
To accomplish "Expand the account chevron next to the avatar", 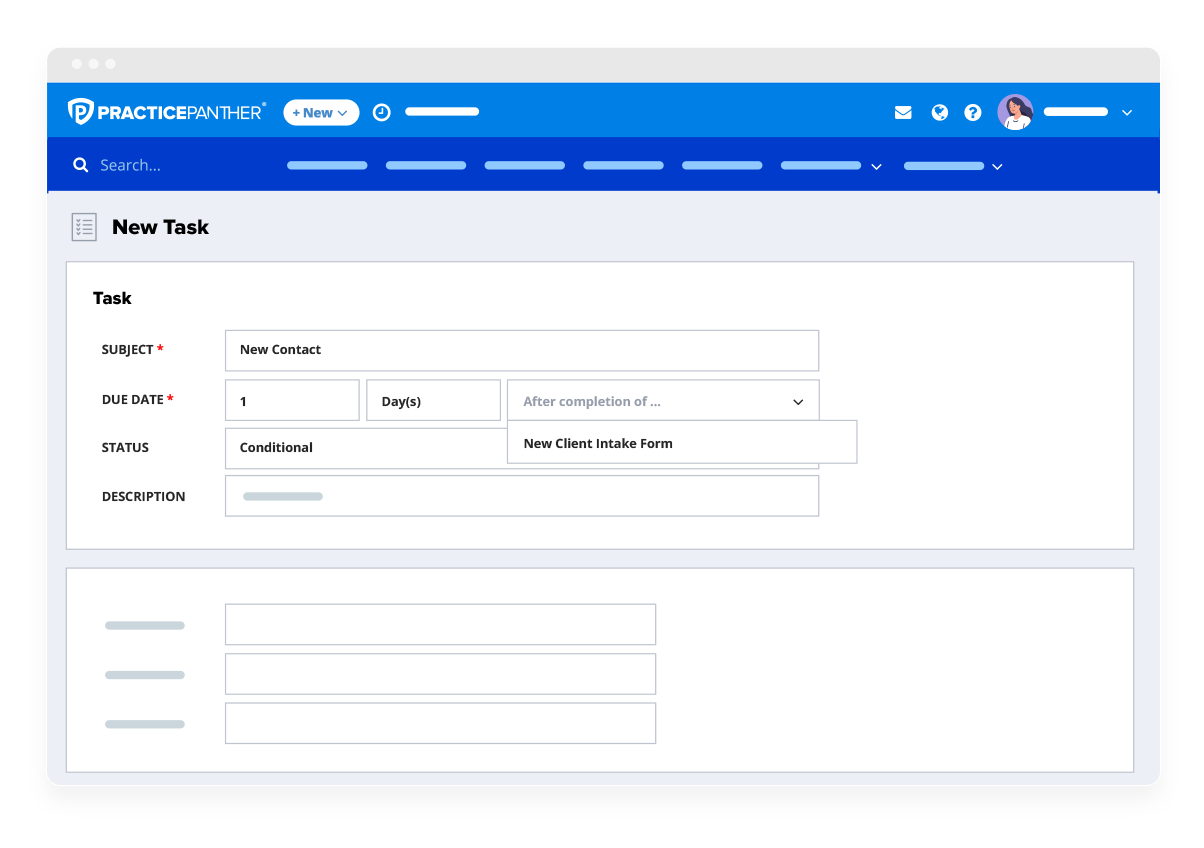I will [x=1127, y=112].
